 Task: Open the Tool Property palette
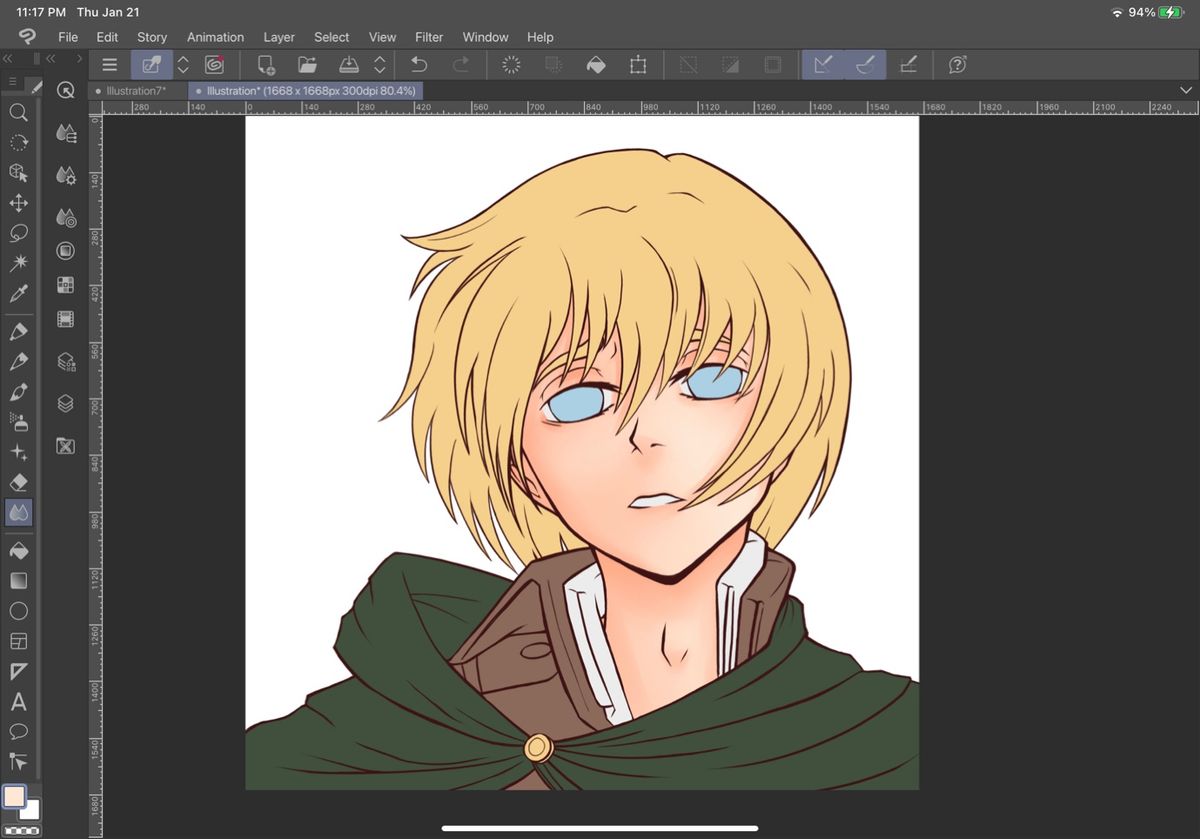66,175
